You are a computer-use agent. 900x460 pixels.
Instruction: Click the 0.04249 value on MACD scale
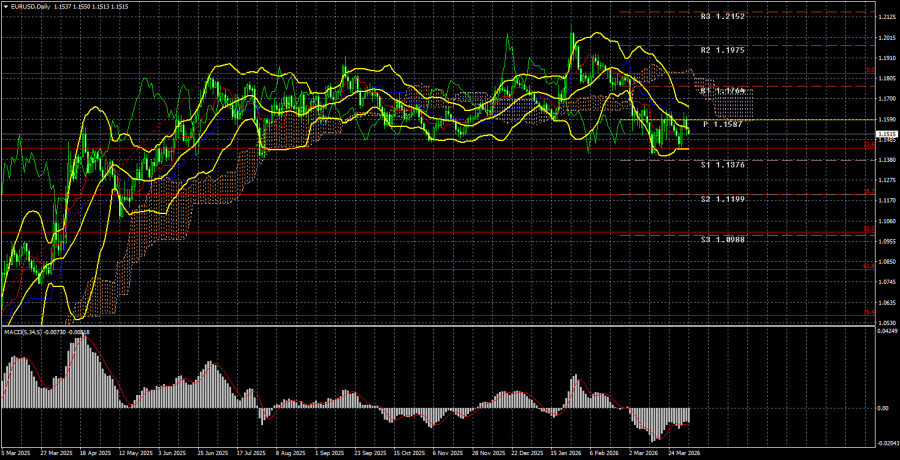pos(885,333)
